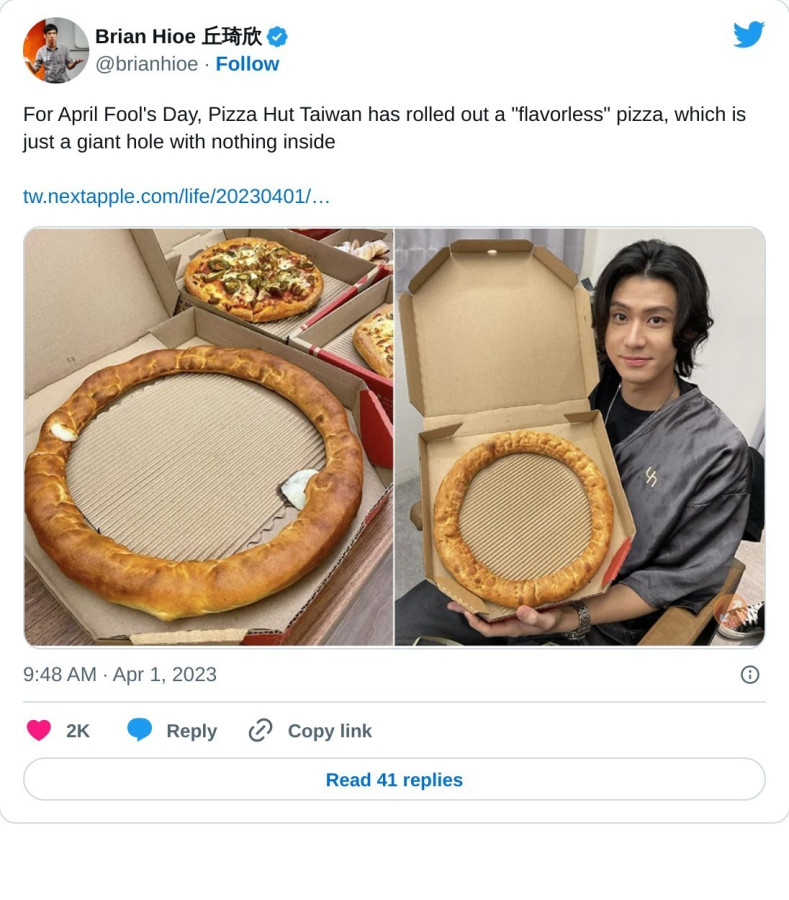Open the tweet timestamp 9:48 AM link
This screenshot has height=900, width=789.
(120, 674)
